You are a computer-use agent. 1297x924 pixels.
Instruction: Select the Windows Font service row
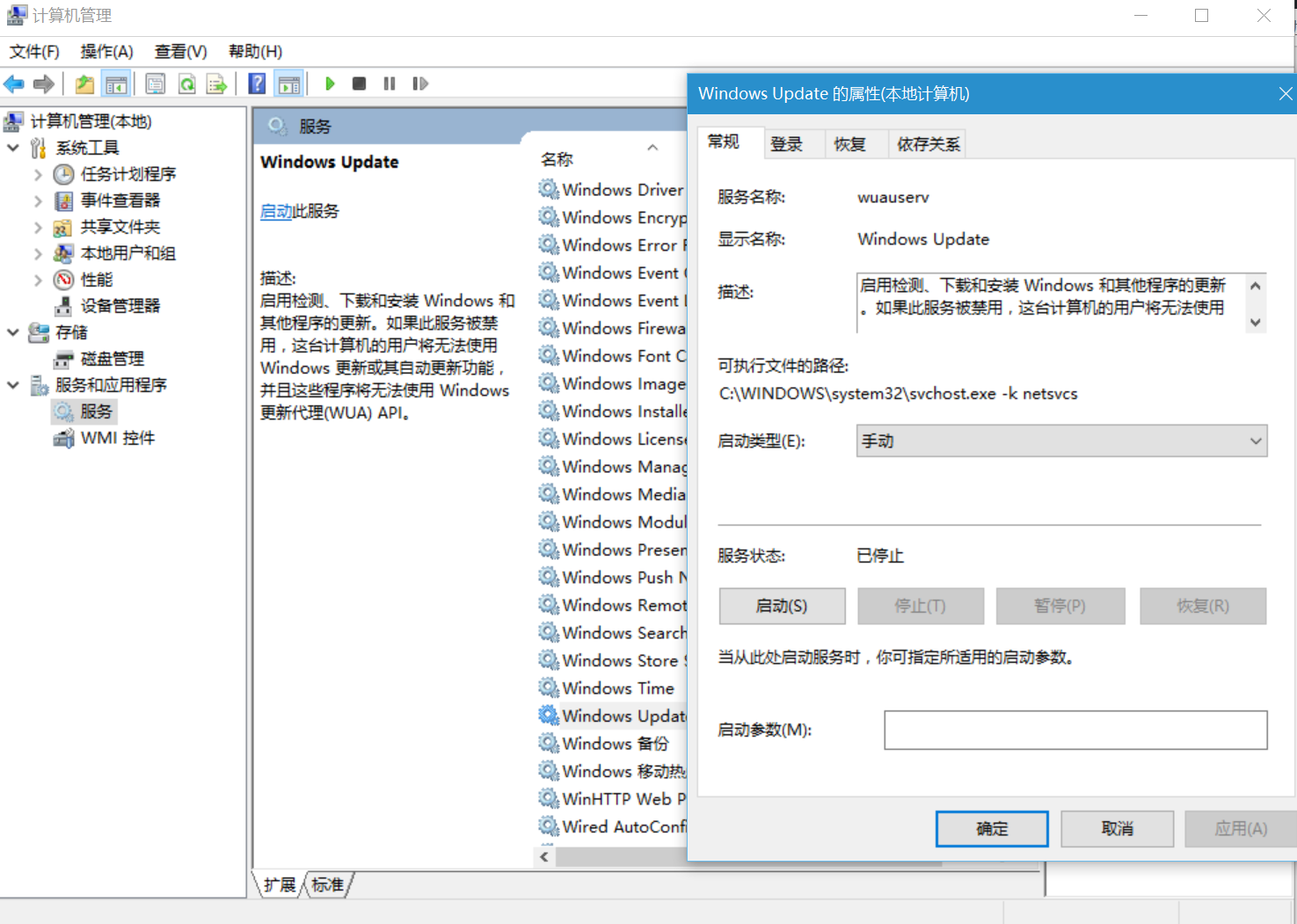coord(613,356)
